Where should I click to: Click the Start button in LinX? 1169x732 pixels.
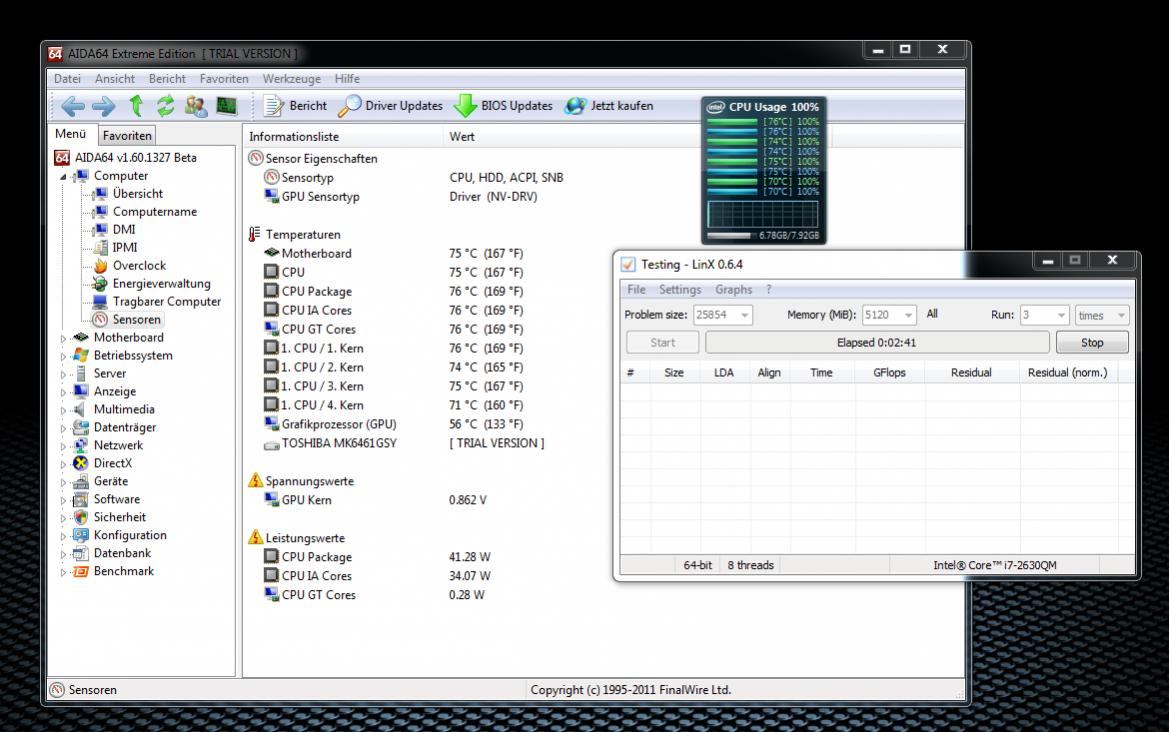click(x=663, y=342)
